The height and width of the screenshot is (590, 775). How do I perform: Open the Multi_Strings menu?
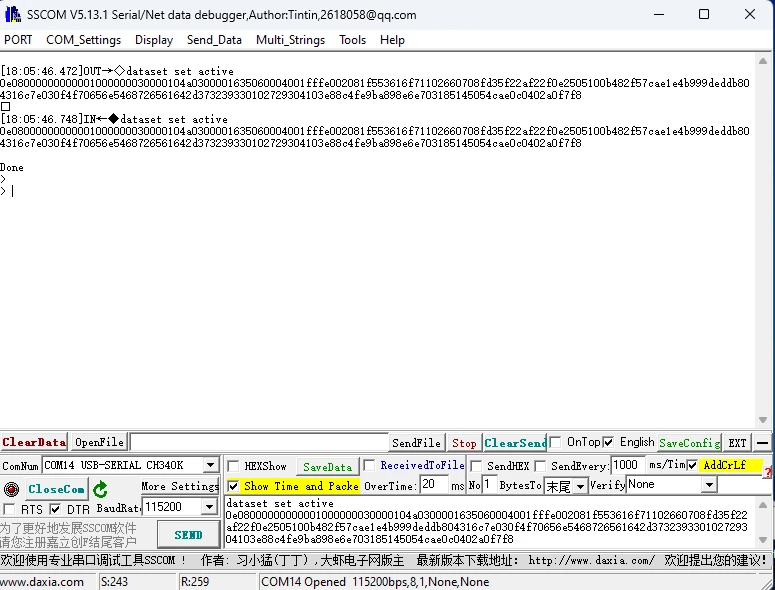(290, 40)
